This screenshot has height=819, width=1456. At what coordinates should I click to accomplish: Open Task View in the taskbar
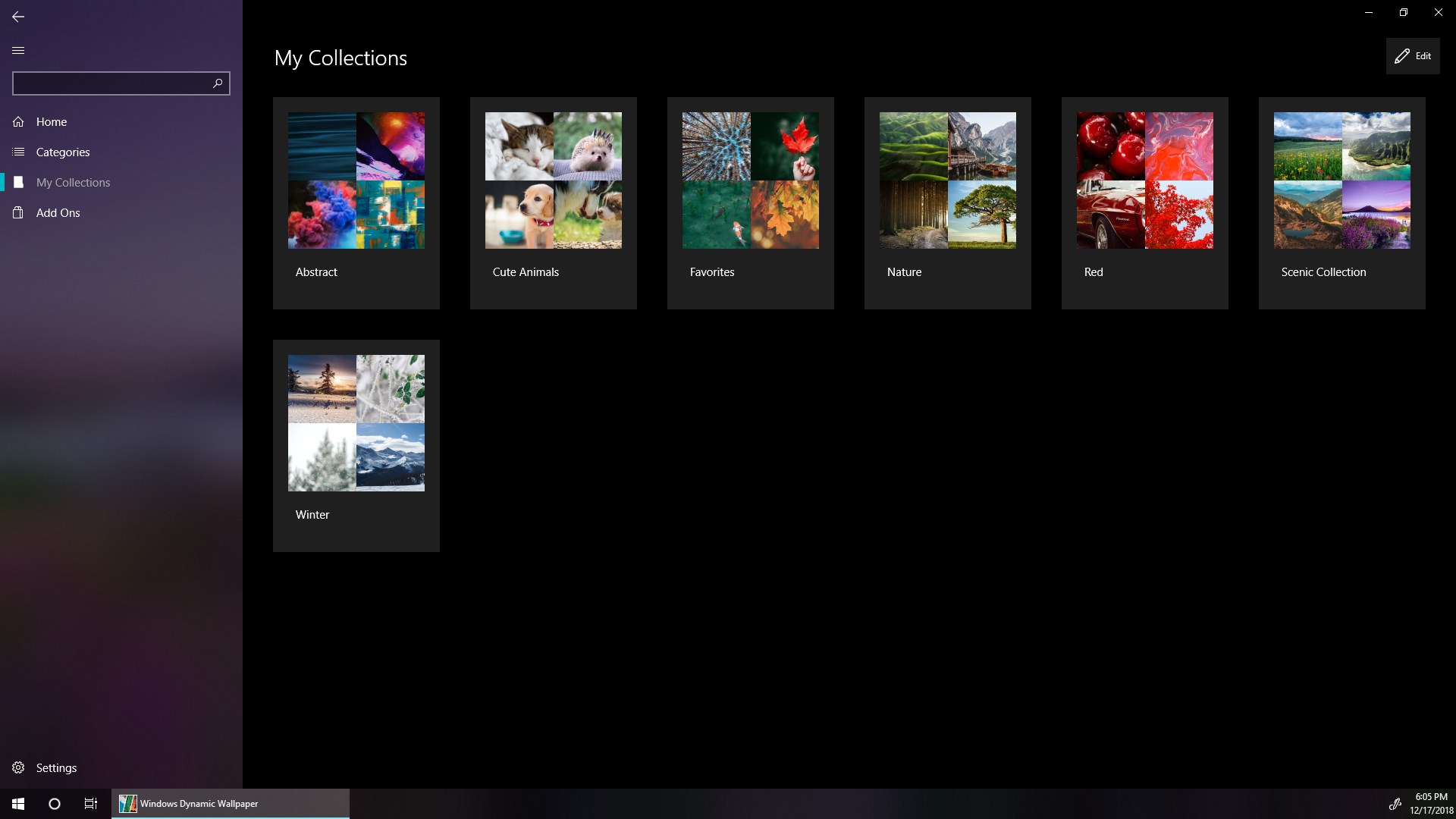tap(91, 804)
